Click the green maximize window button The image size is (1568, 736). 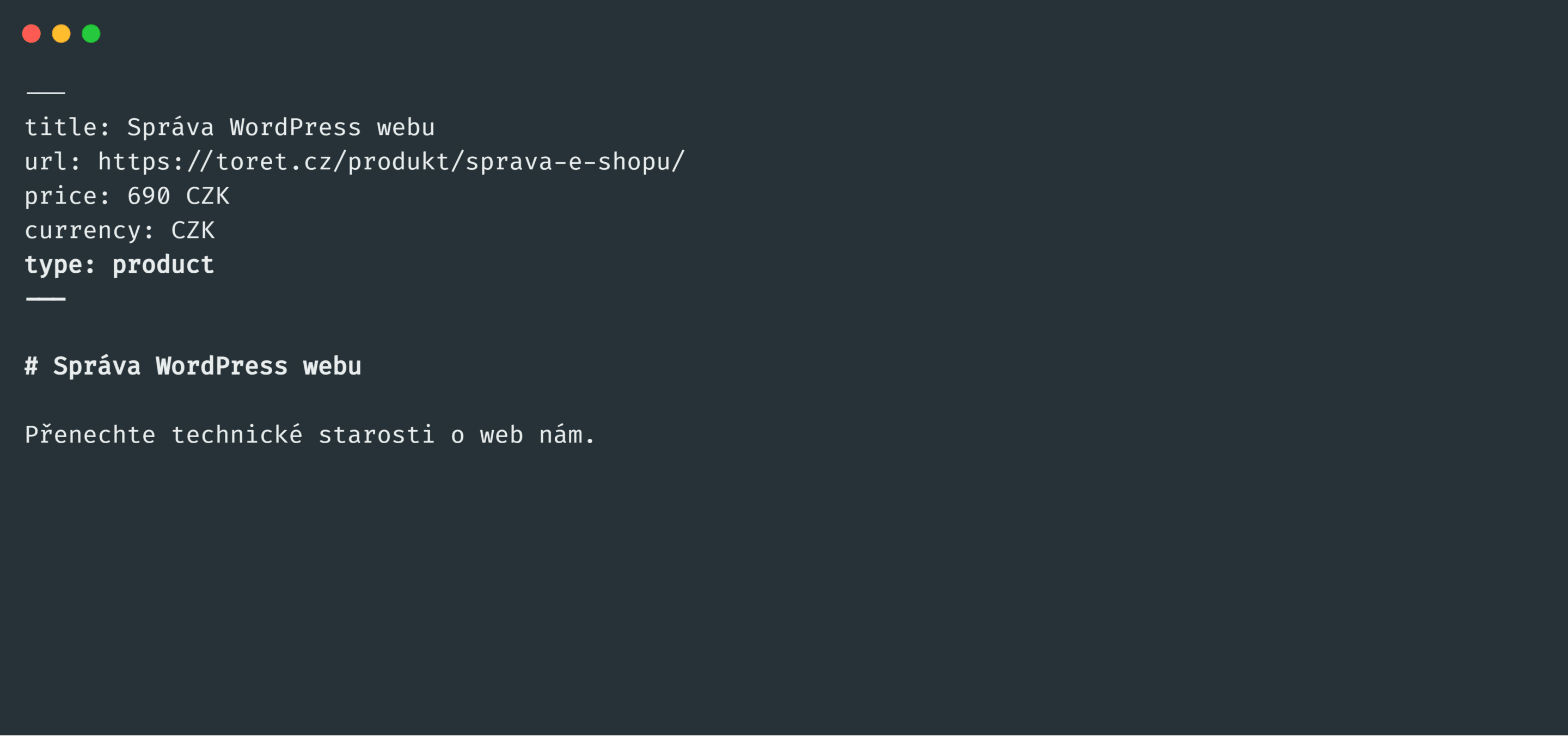[91, 34]
